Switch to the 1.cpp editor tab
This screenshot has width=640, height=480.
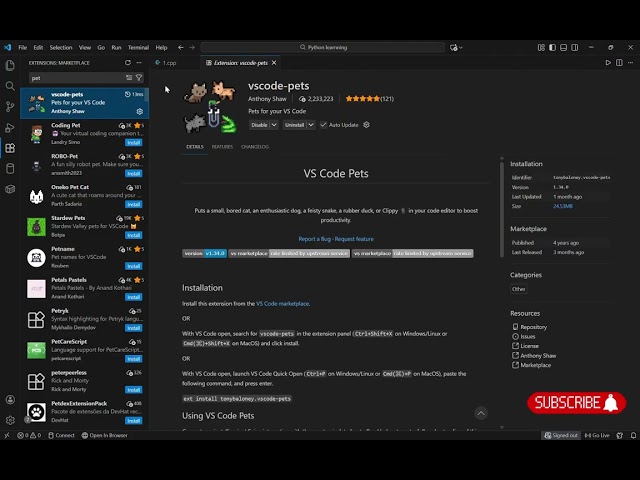point(170,63)
